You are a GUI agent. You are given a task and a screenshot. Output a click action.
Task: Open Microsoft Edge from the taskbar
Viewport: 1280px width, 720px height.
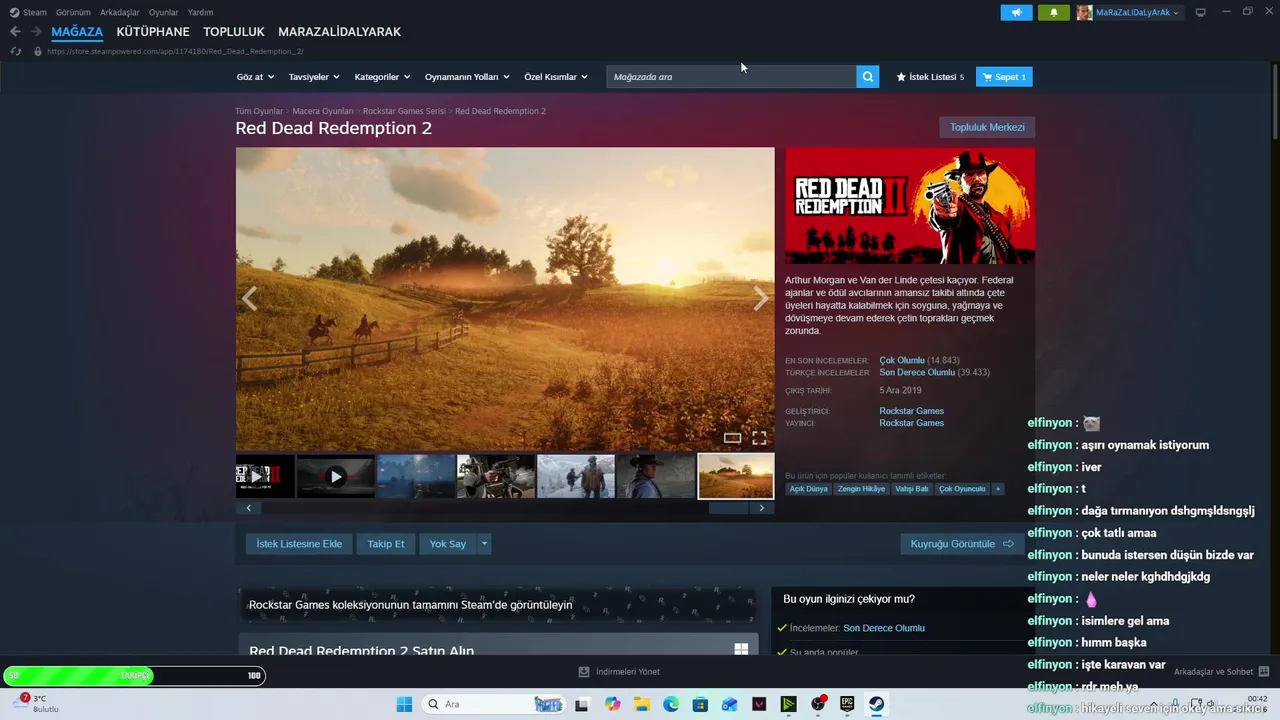[x=671, y=704]
